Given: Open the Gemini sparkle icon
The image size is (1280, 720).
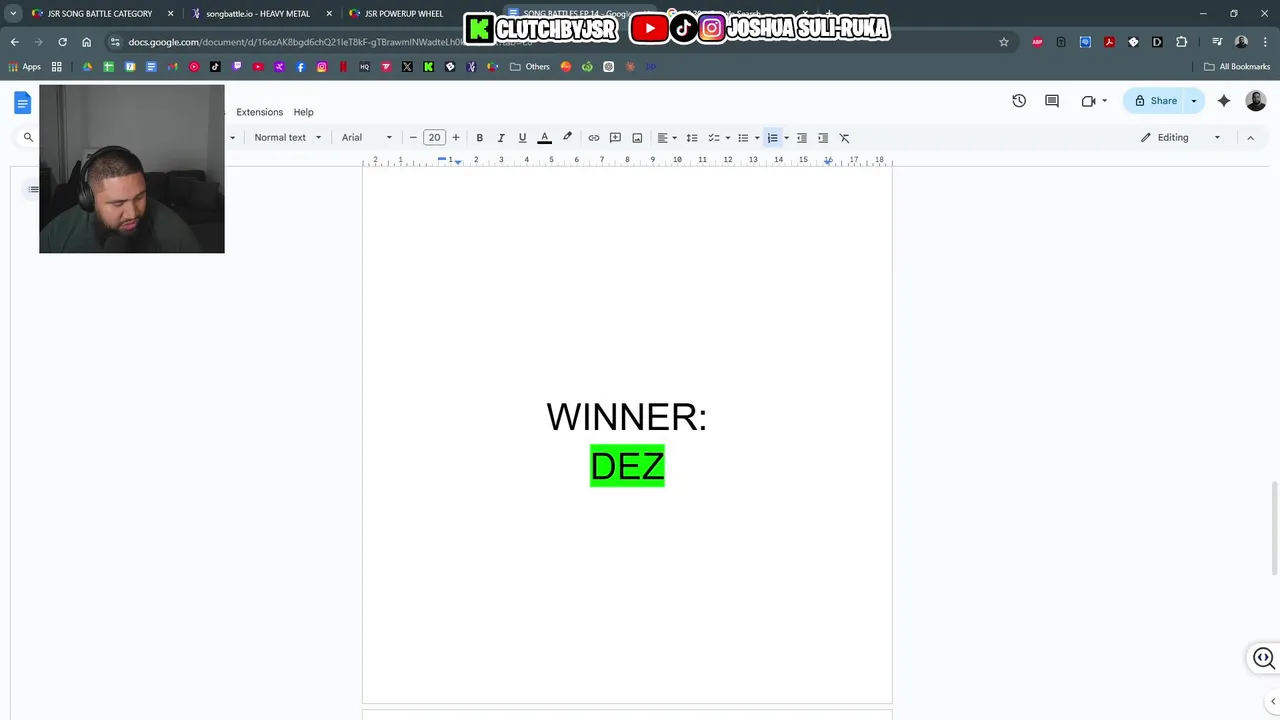Looking at the screenshot, I should tap(1224, 101).
